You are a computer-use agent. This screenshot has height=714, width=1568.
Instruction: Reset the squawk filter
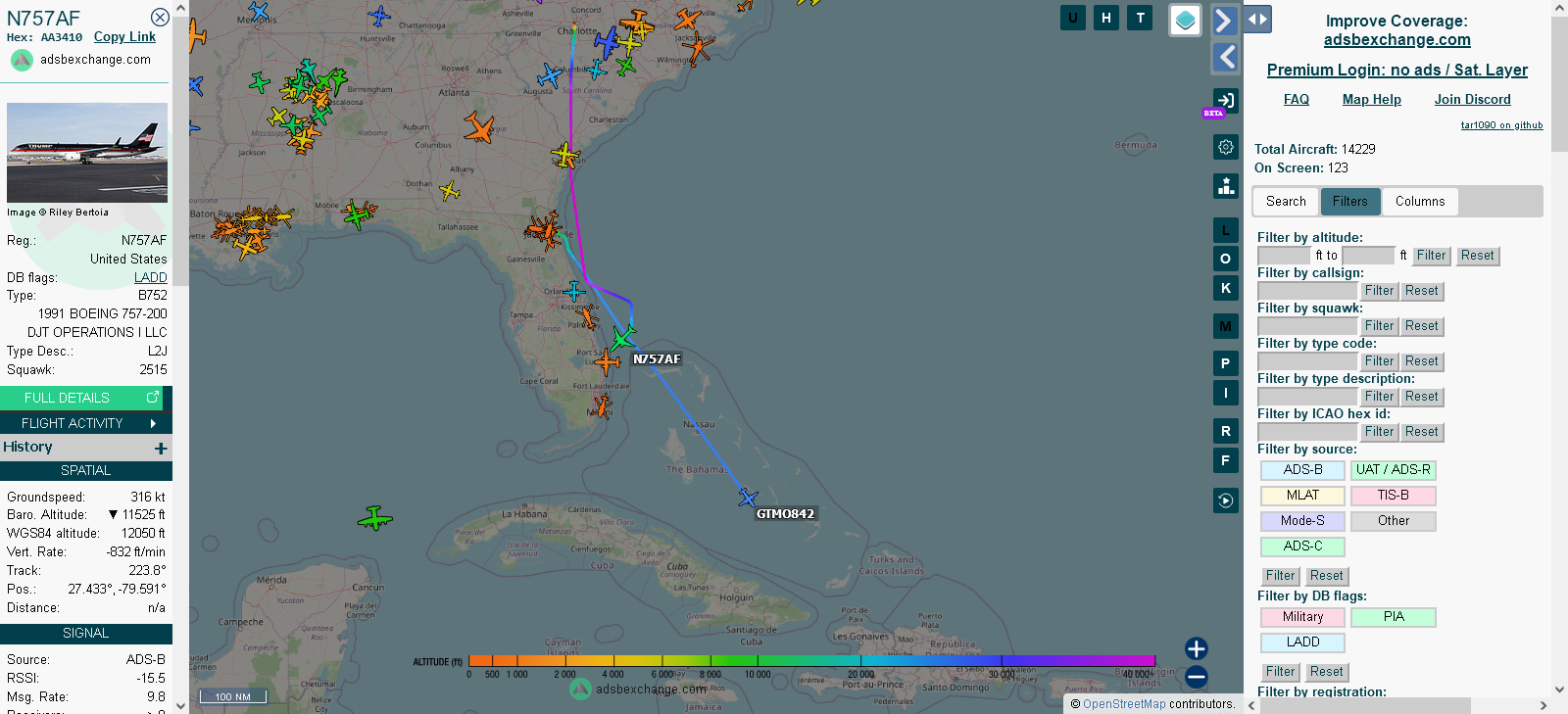(1421, 326)
